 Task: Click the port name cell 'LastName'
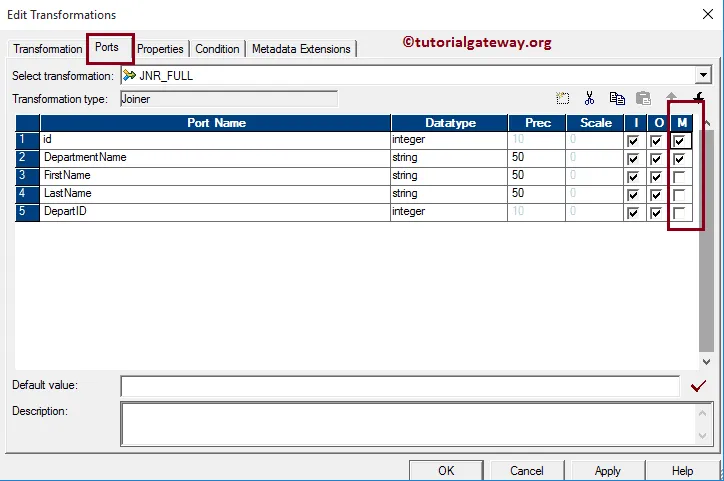click(x=216, y=194)
